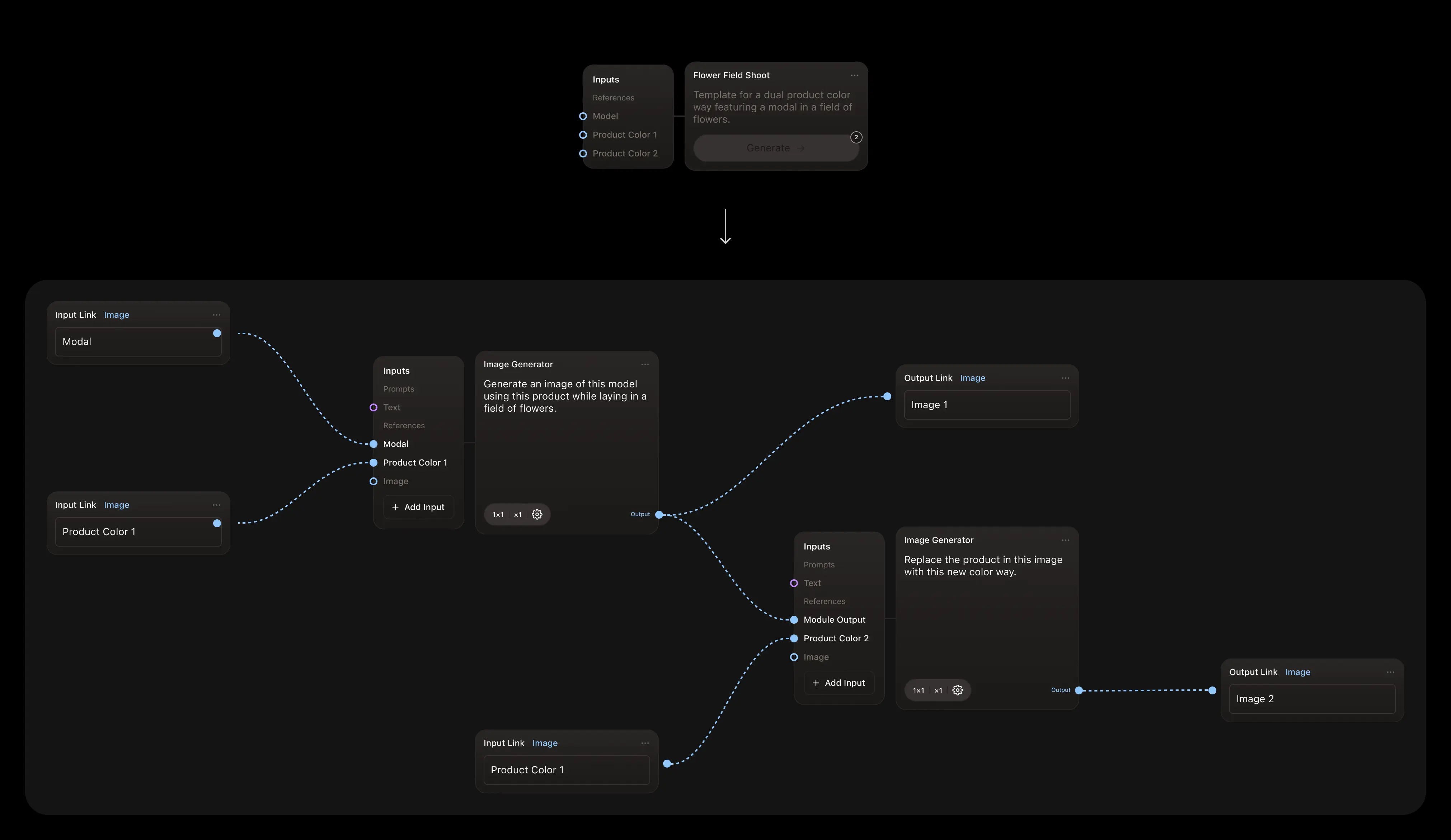1451x840 pixels.
Task: Select the empty Image port of flowers generator inputs
Action: [x=373, y=481]
